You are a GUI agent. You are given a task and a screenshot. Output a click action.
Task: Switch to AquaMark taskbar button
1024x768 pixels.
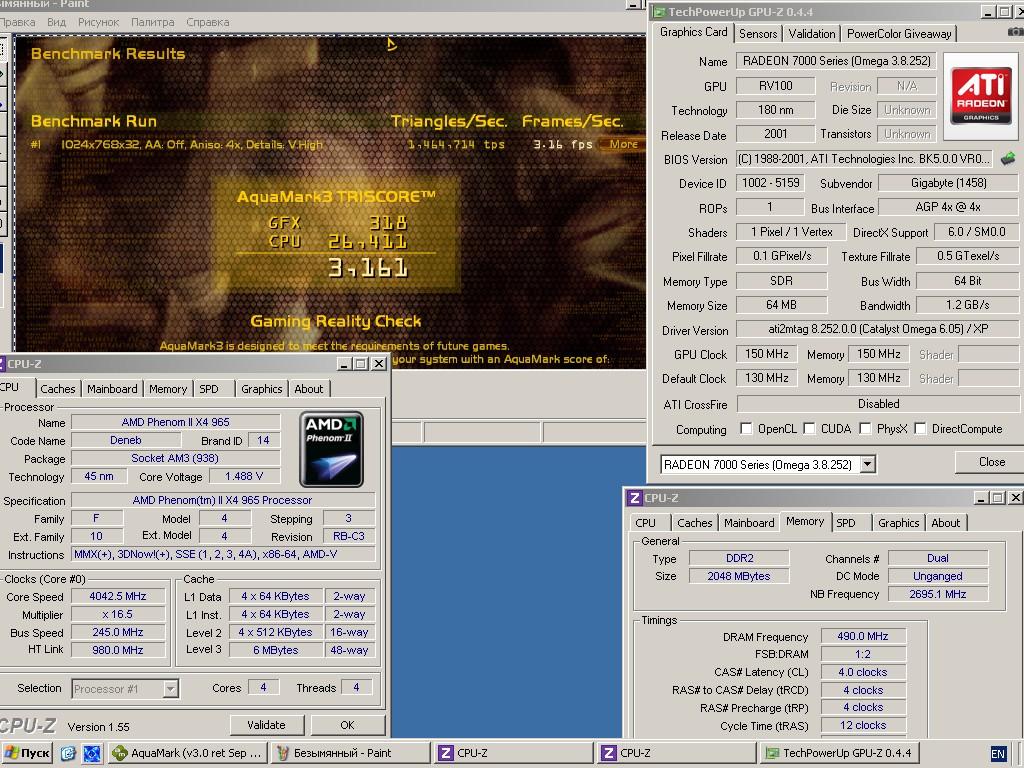pos(187,753)
